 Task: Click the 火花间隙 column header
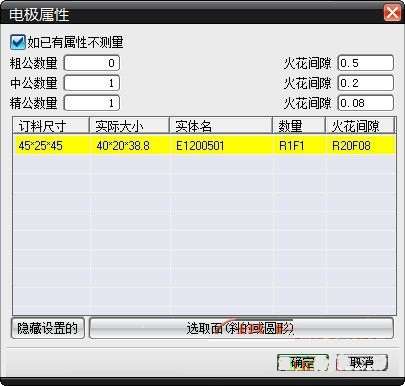(360, 126)
